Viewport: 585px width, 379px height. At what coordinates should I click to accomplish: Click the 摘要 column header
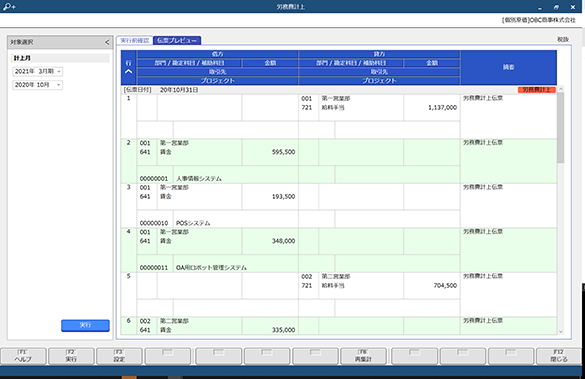pos(508,68)
